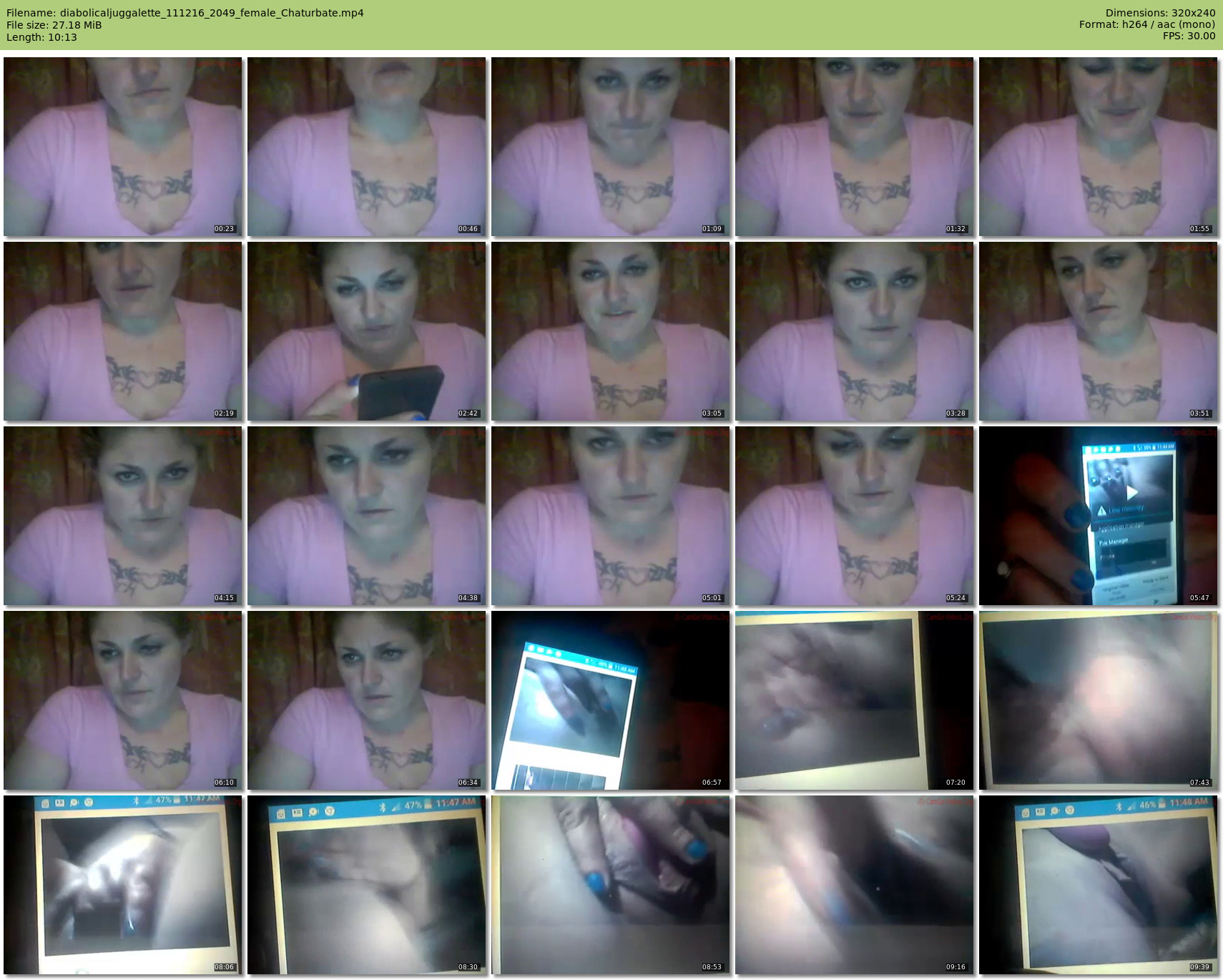
Task: Click the frame stamped 04:38
Action: pyautogui.click(x=367, y=516)
